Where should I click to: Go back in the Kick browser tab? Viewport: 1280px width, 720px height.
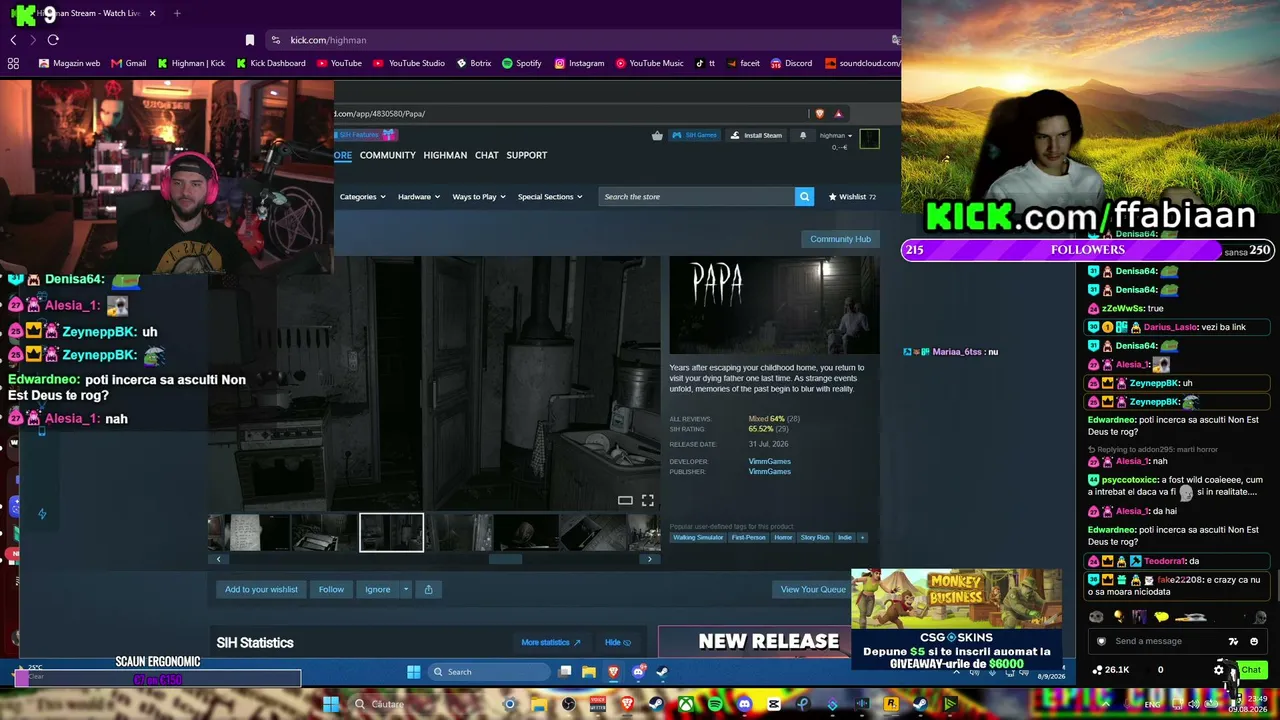[13, 40]
